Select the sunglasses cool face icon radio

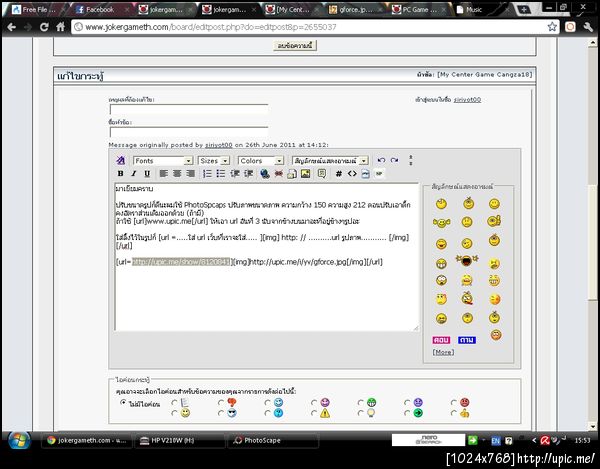coord(221,413)
